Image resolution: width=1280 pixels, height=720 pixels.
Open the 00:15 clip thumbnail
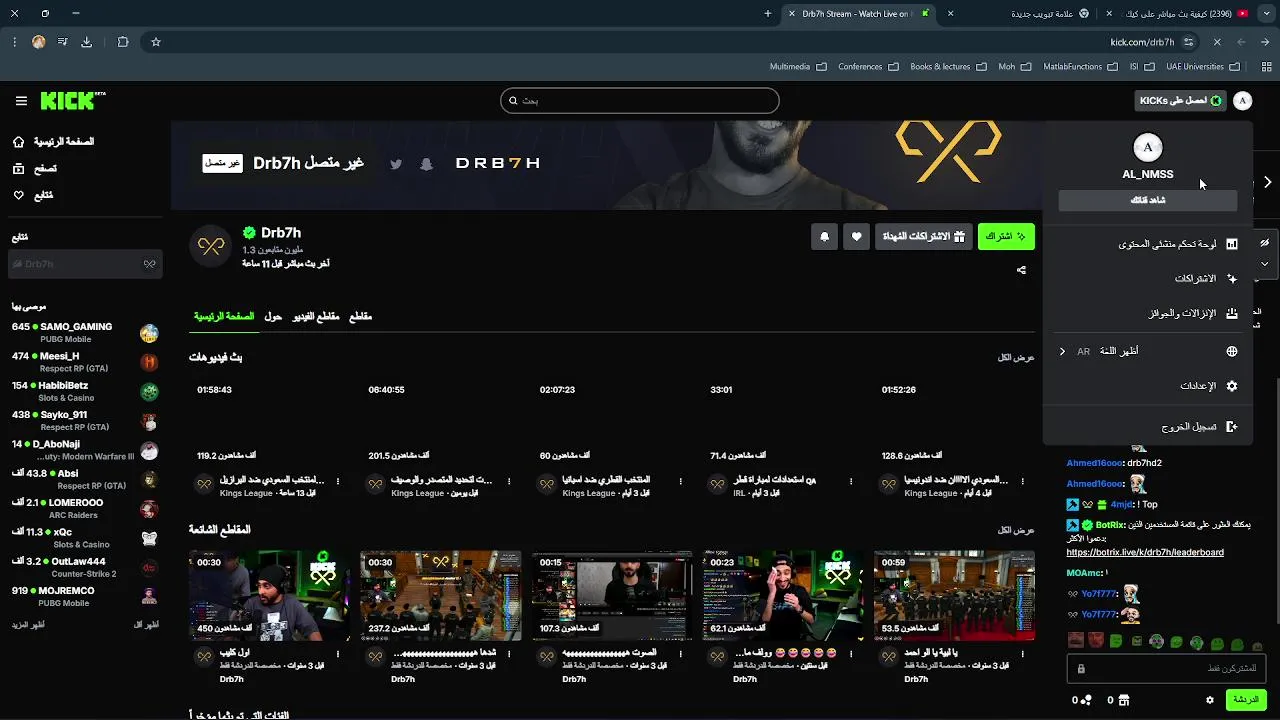pyautogui.click(x=611, y=596)
